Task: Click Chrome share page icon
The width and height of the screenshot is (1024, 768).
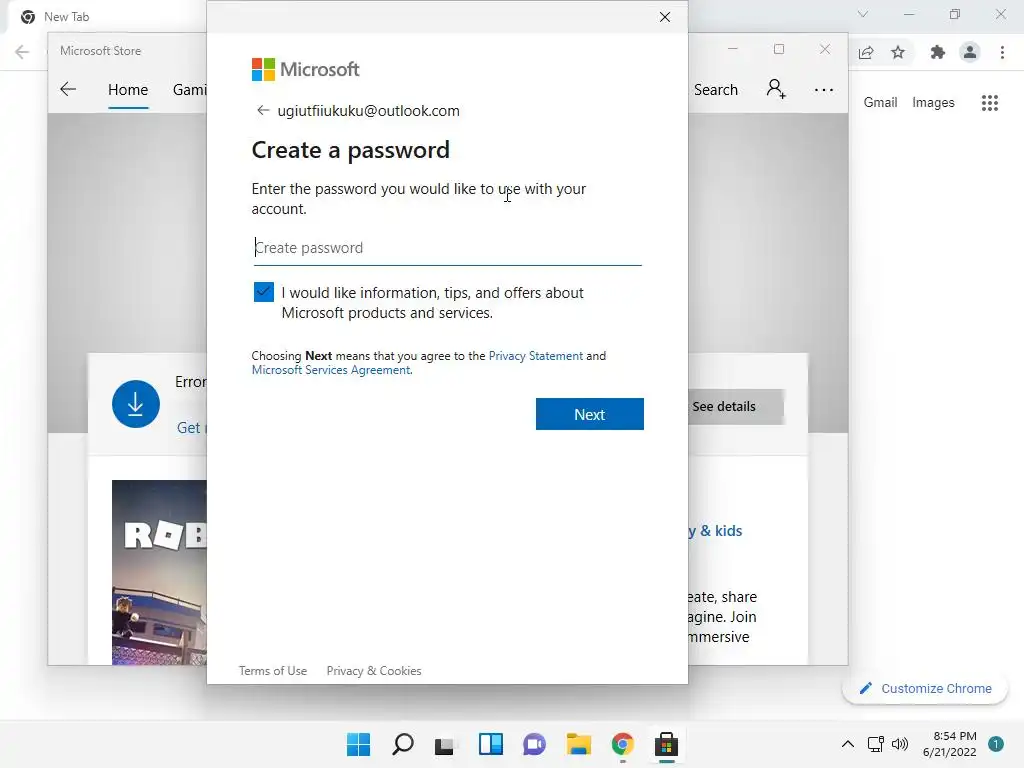Action: click(x=866, y=52)
